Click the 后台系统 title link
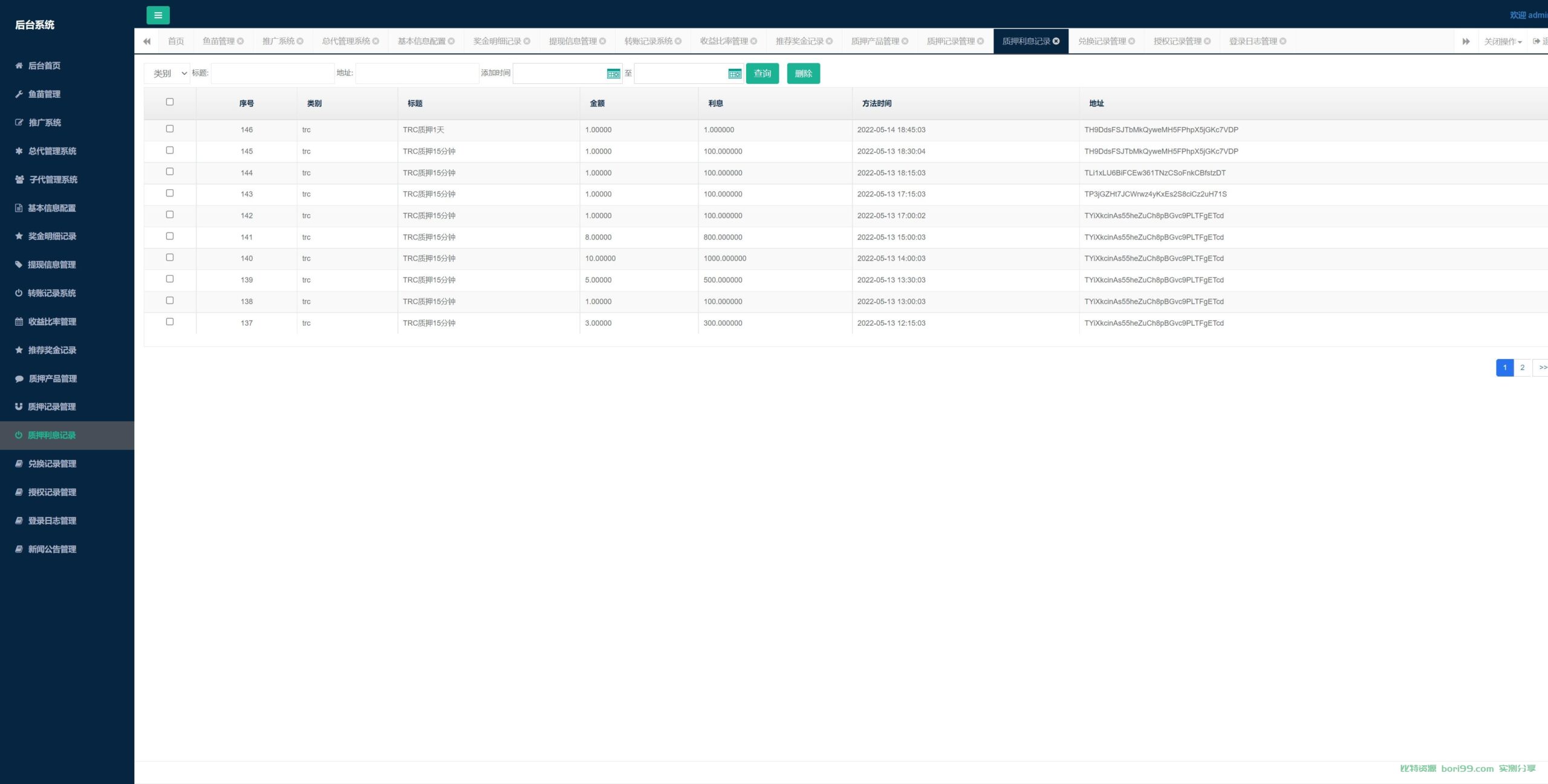The width and height of the screenshot is (1548, 784). (x=34, y=25)
